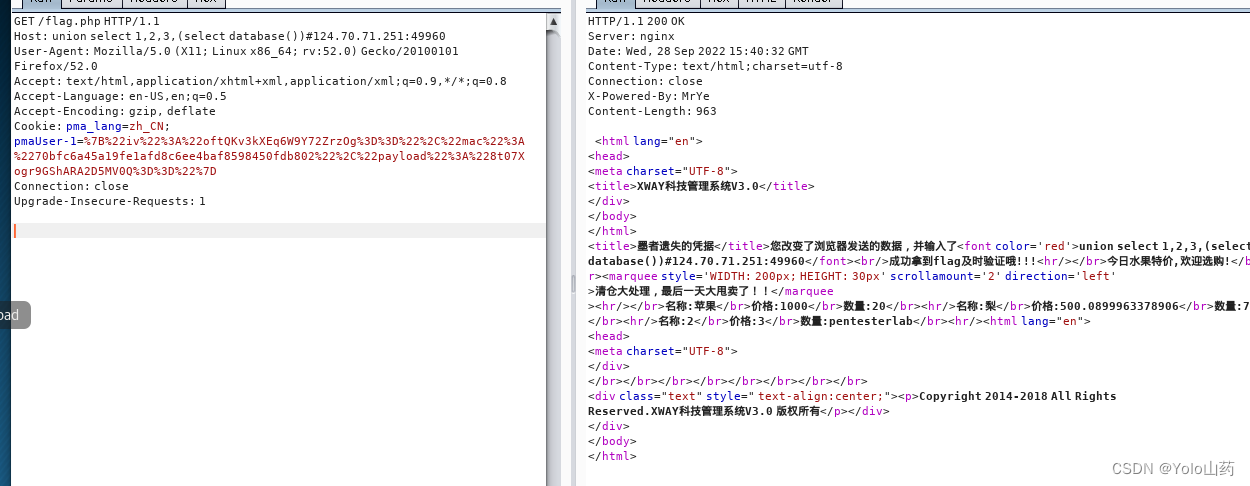The width and height of the screenshot is (1250, 486).
Task: Click the 'Content-Length: 963' header
Action: 652,111
